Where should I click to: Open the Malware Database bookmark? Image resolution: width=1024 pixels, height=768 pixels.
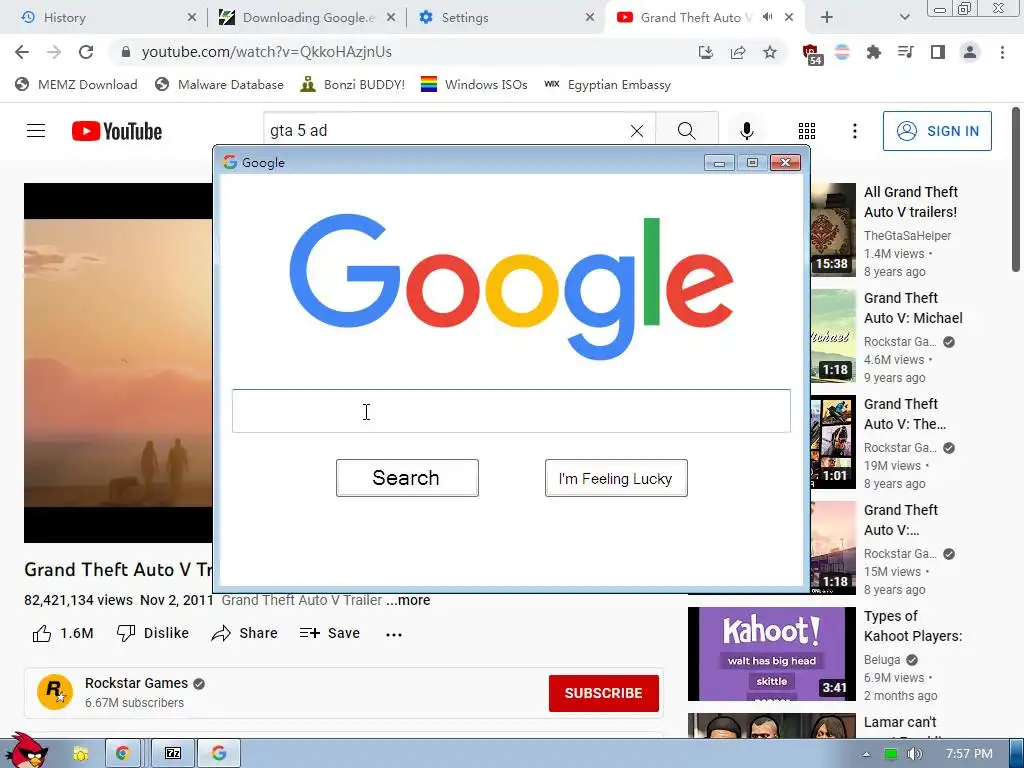click(x=219, y=85)
